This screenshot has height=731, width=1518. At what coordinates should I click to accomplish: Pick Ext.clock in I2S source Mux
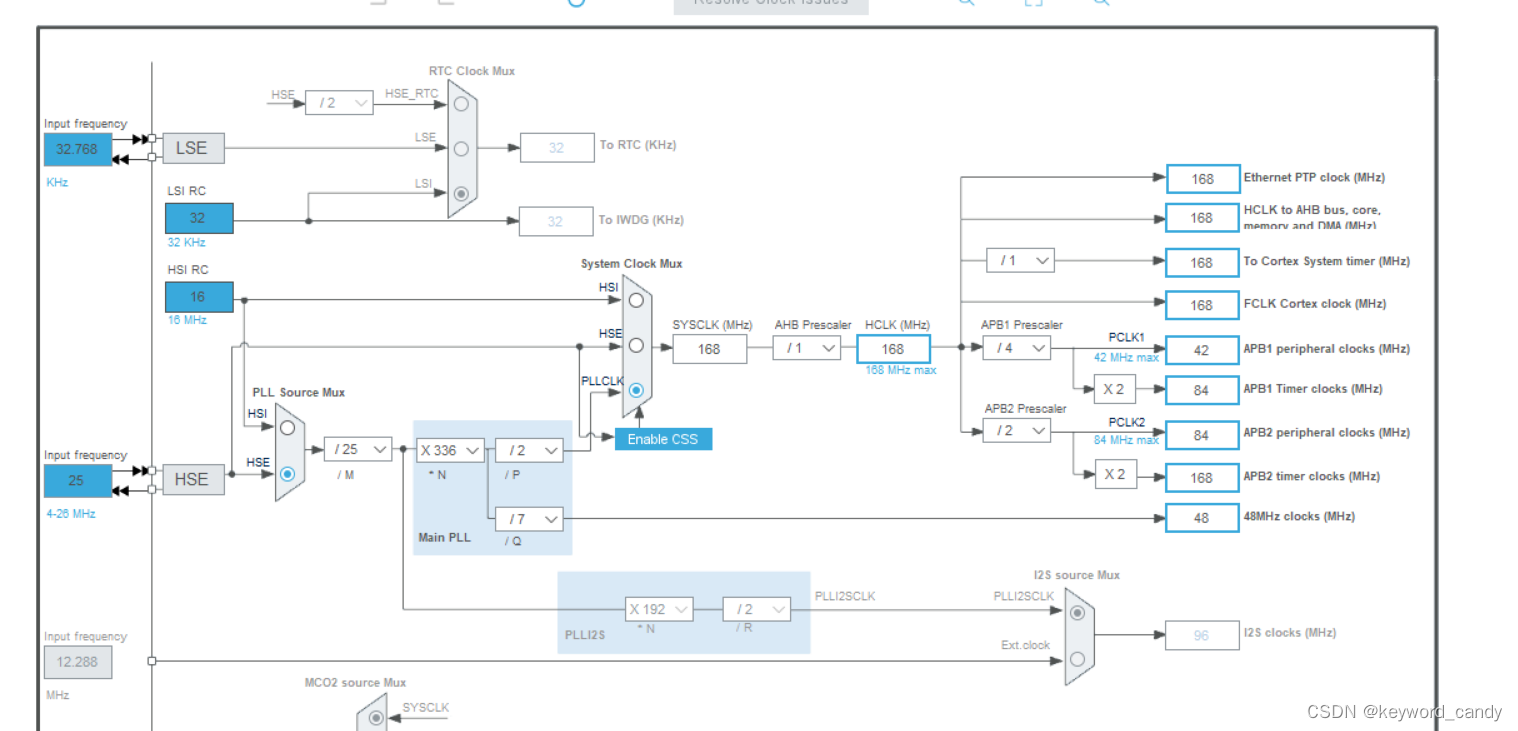coord(1077,658)
